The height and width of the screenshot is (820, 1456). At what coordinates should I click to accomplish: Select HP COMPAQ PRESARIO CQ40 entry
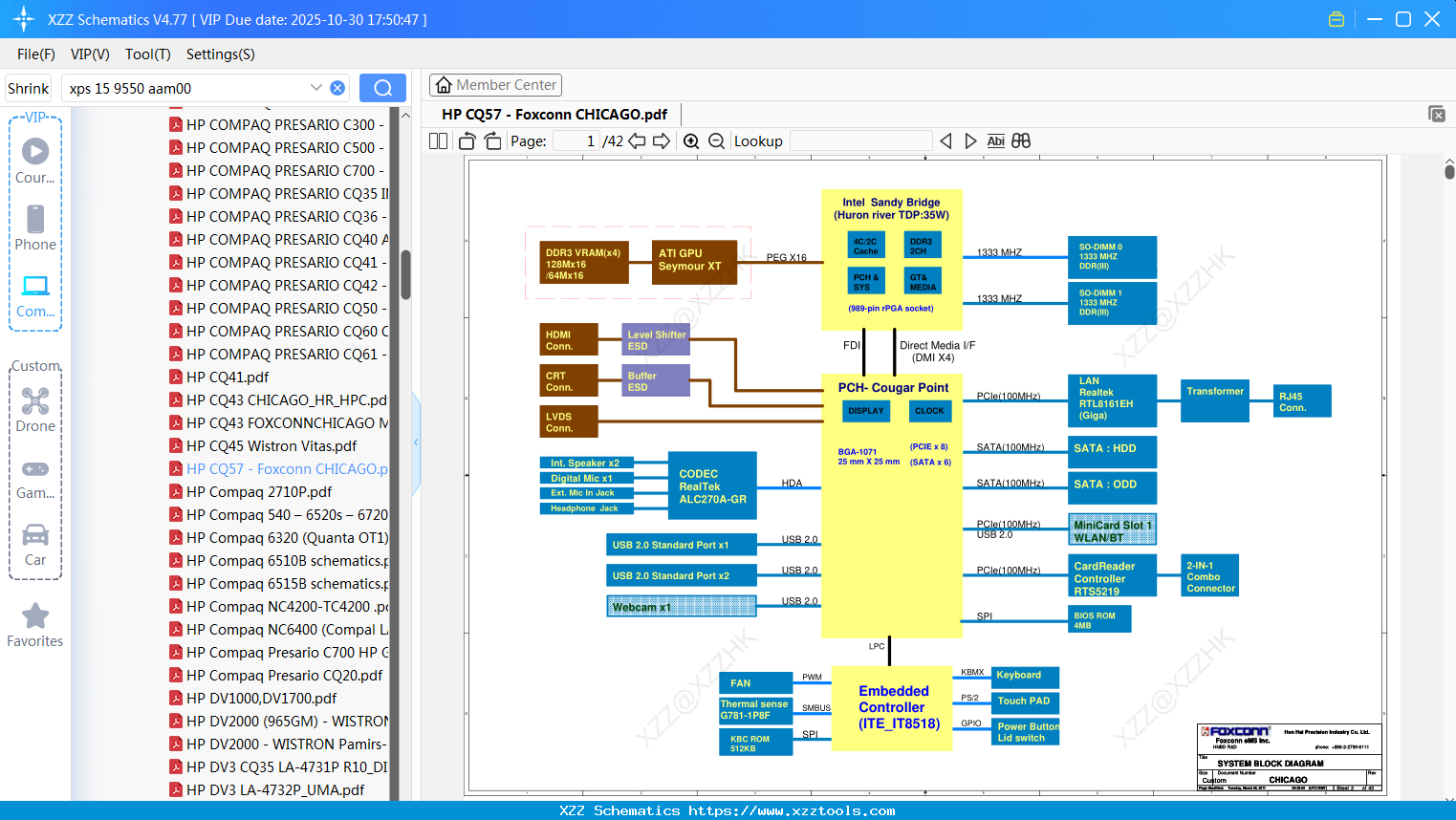(x=277, y=240)
